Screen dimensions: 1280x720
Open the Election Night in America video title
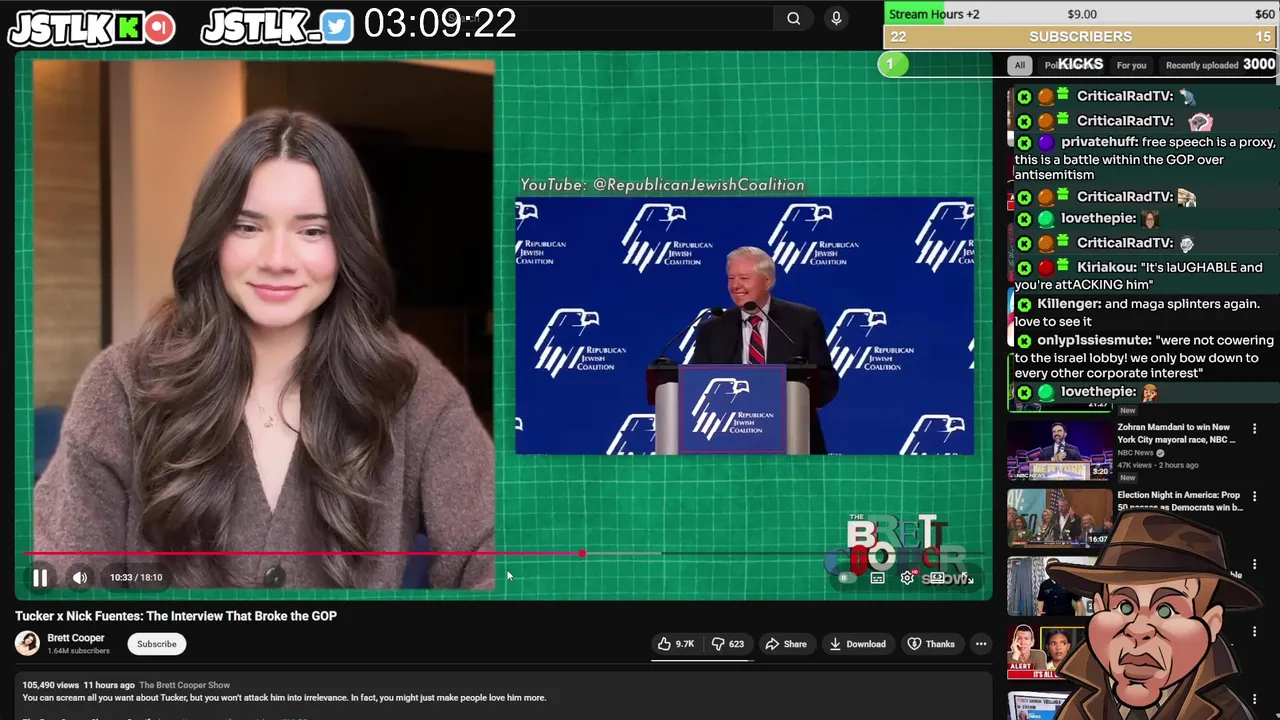[x=1179, y=501]
